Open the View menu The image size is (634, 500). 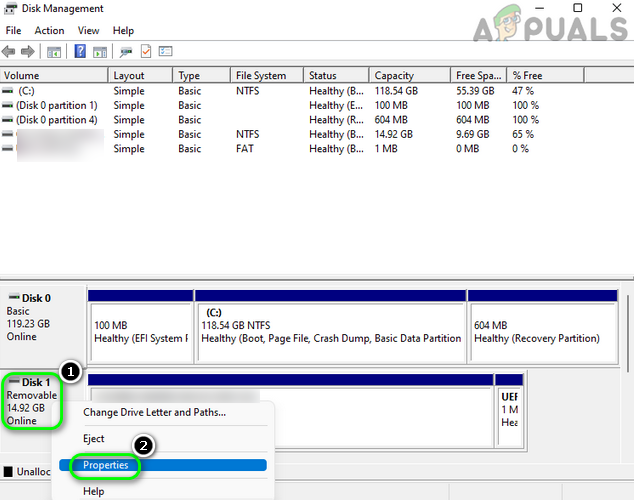(89, 31)
